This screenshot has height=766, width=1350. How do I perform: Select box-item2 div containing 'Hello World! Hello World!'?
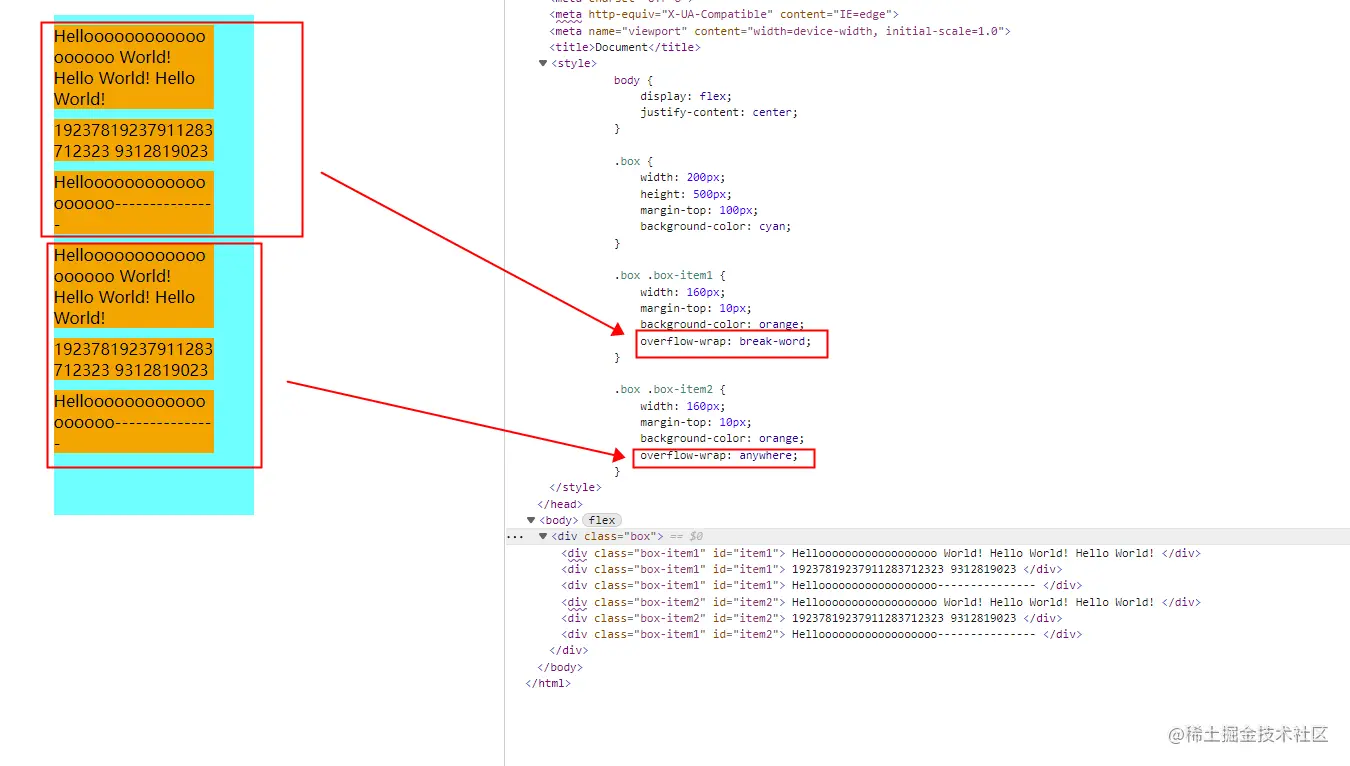coord(881,602)
